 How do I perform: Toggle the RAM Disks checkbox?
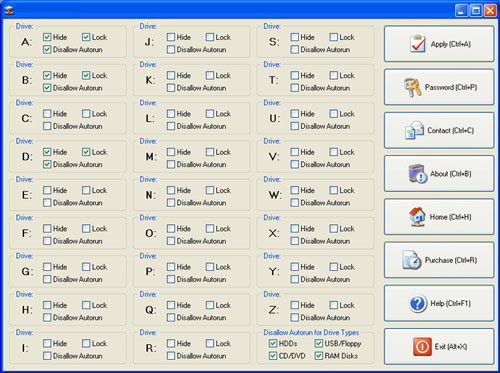tap(319, 356)
